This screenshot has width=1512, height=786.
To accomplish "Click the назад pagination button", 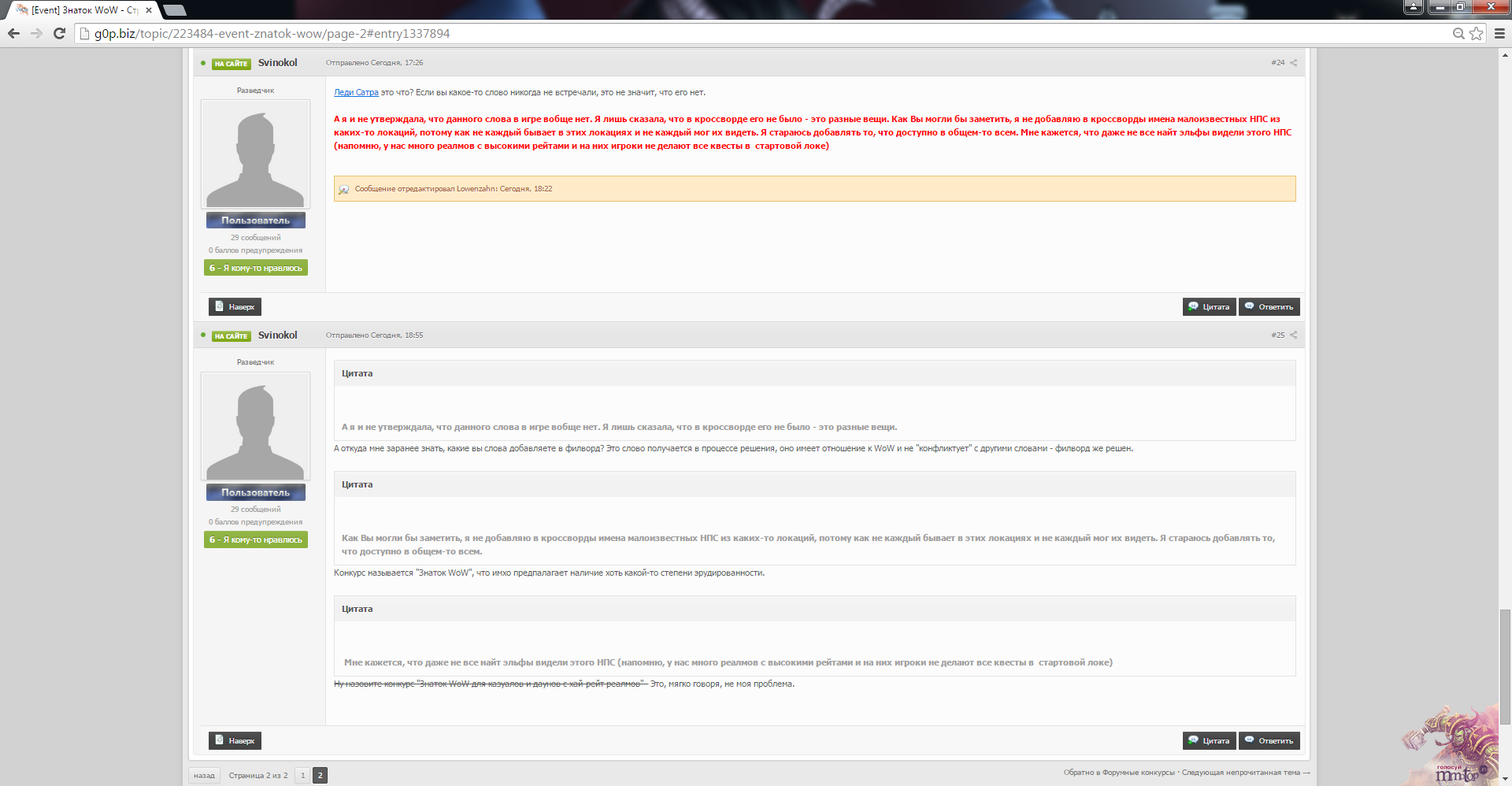I will [204, 776].
